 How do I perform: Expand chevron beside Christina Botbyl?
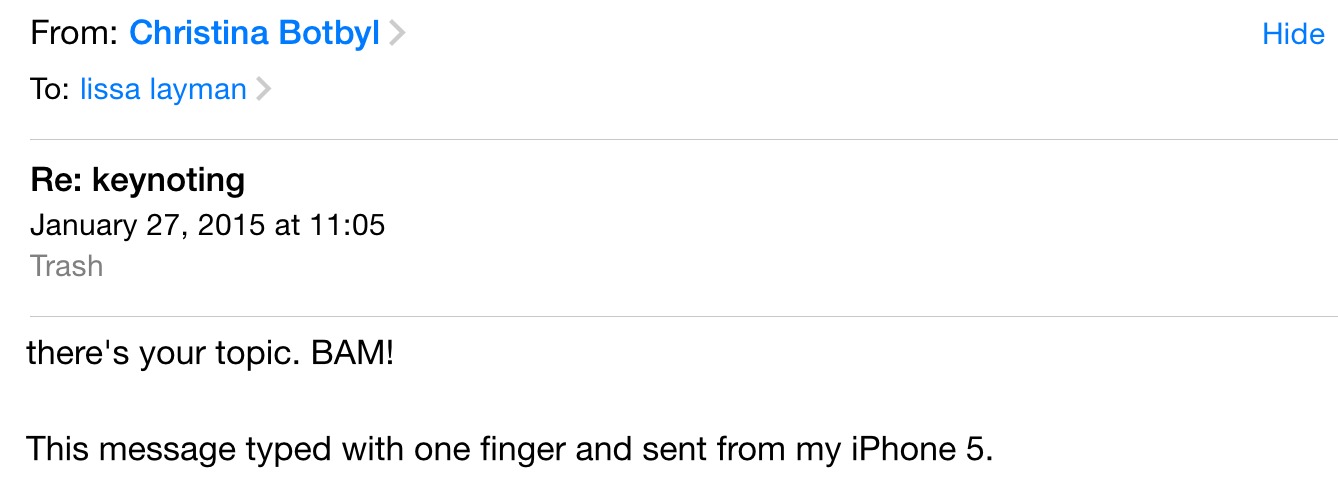[397, 34]
